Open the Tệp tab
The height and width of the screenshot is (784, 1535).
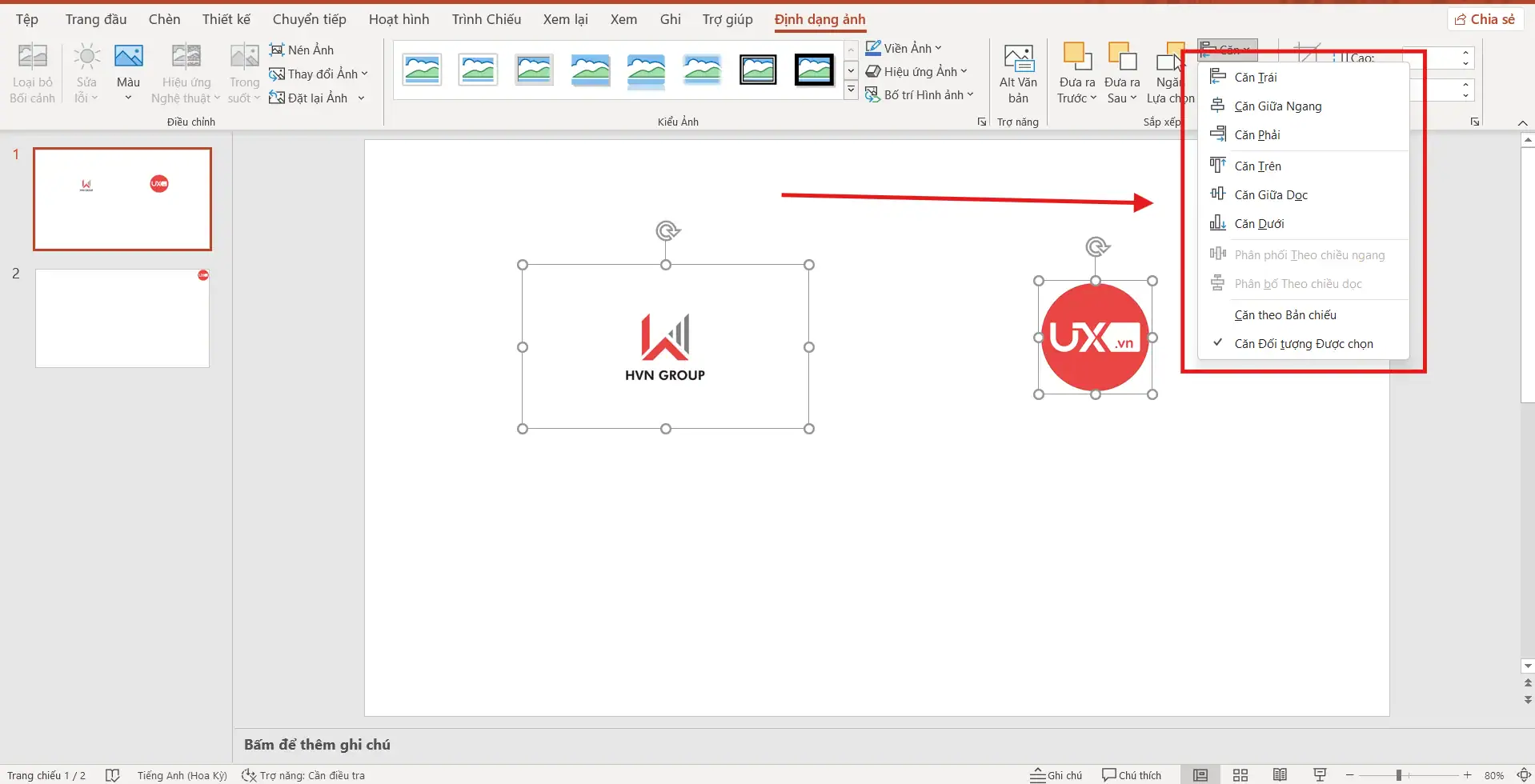click(x=27, y=19)
